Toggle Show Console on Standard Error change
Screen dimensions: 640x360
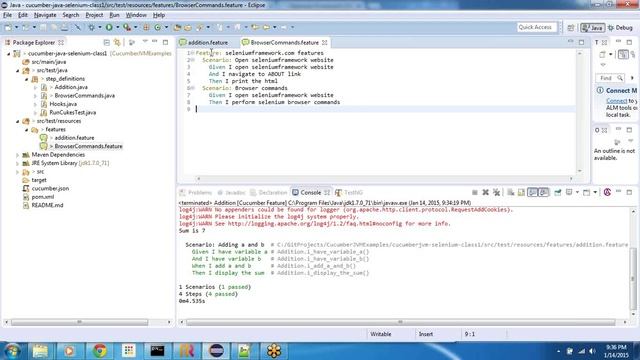(544, 192)
